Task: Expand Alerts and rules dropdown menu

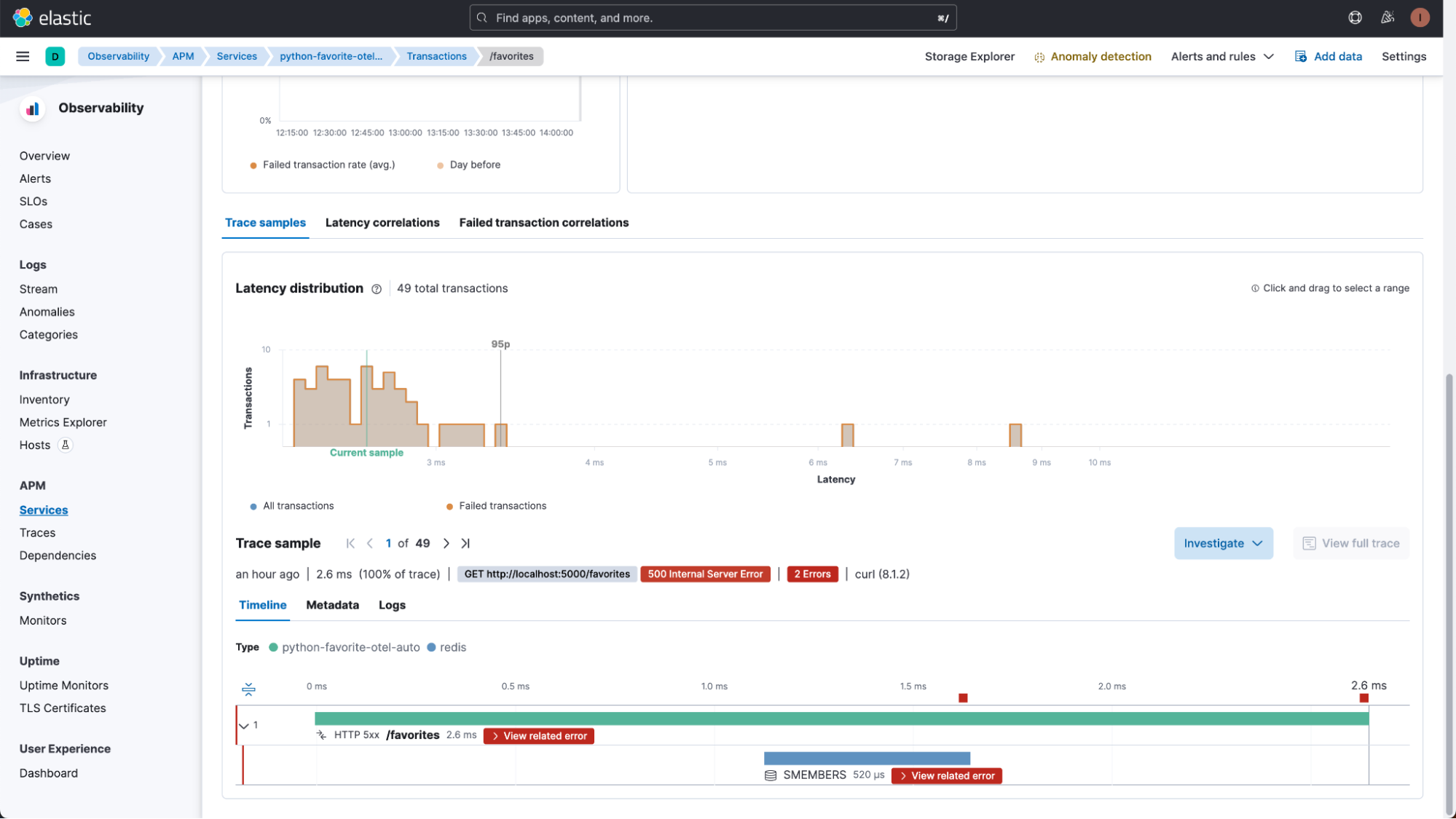Action: click(x=1222, y=56)
